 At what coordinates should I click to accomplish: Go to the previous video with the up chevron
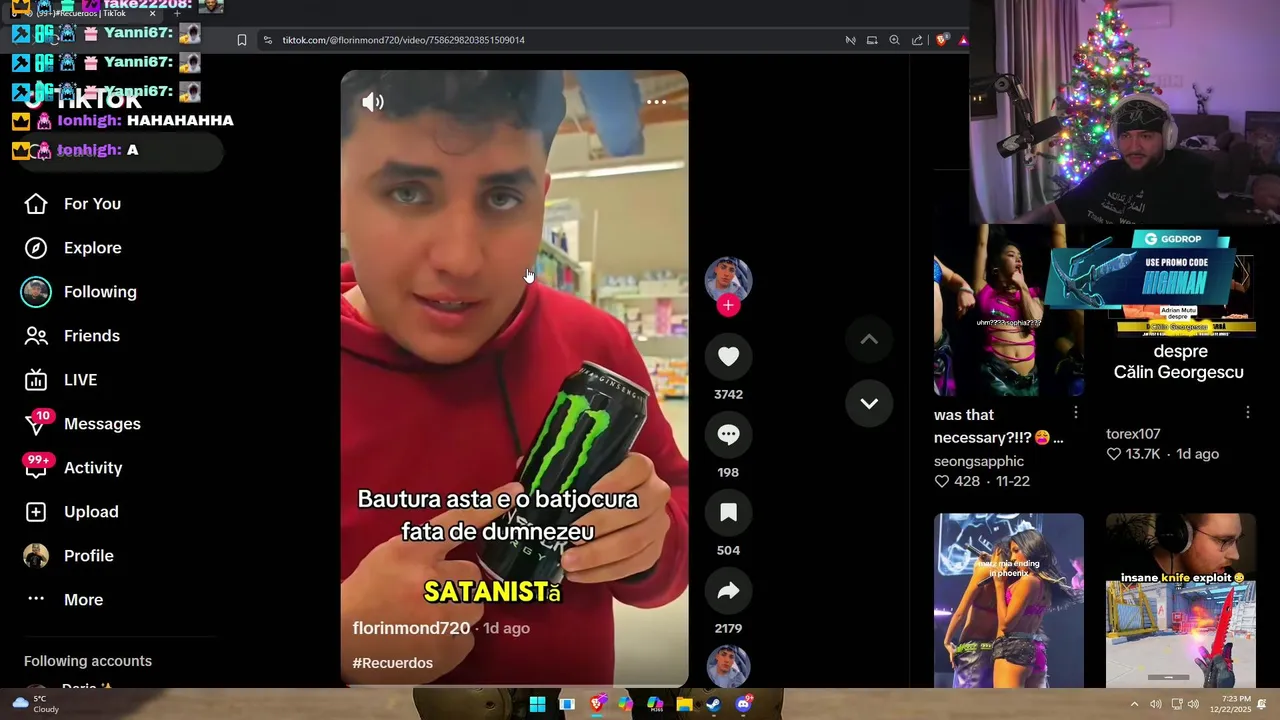pyautogui.click(x=869, y=340)
